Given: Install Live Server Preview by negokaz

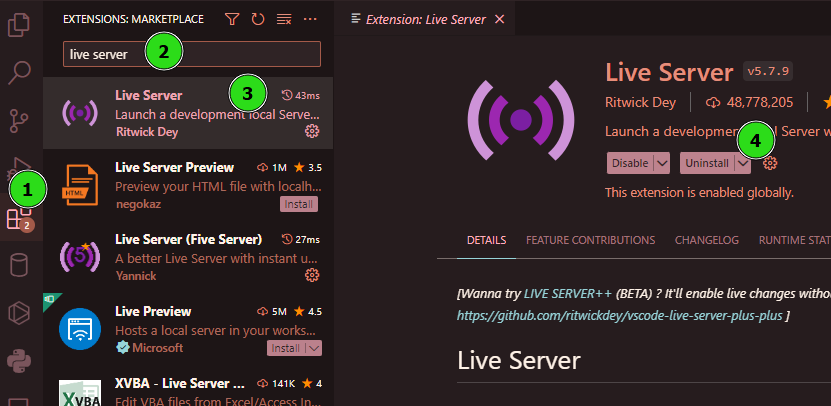Looking at the screenshot, I should coord(299,204).
